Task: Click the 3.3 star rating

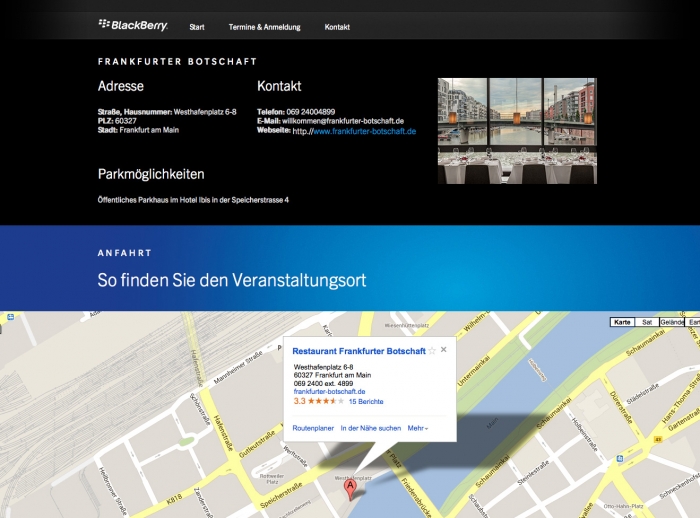Action: [319, 401]
